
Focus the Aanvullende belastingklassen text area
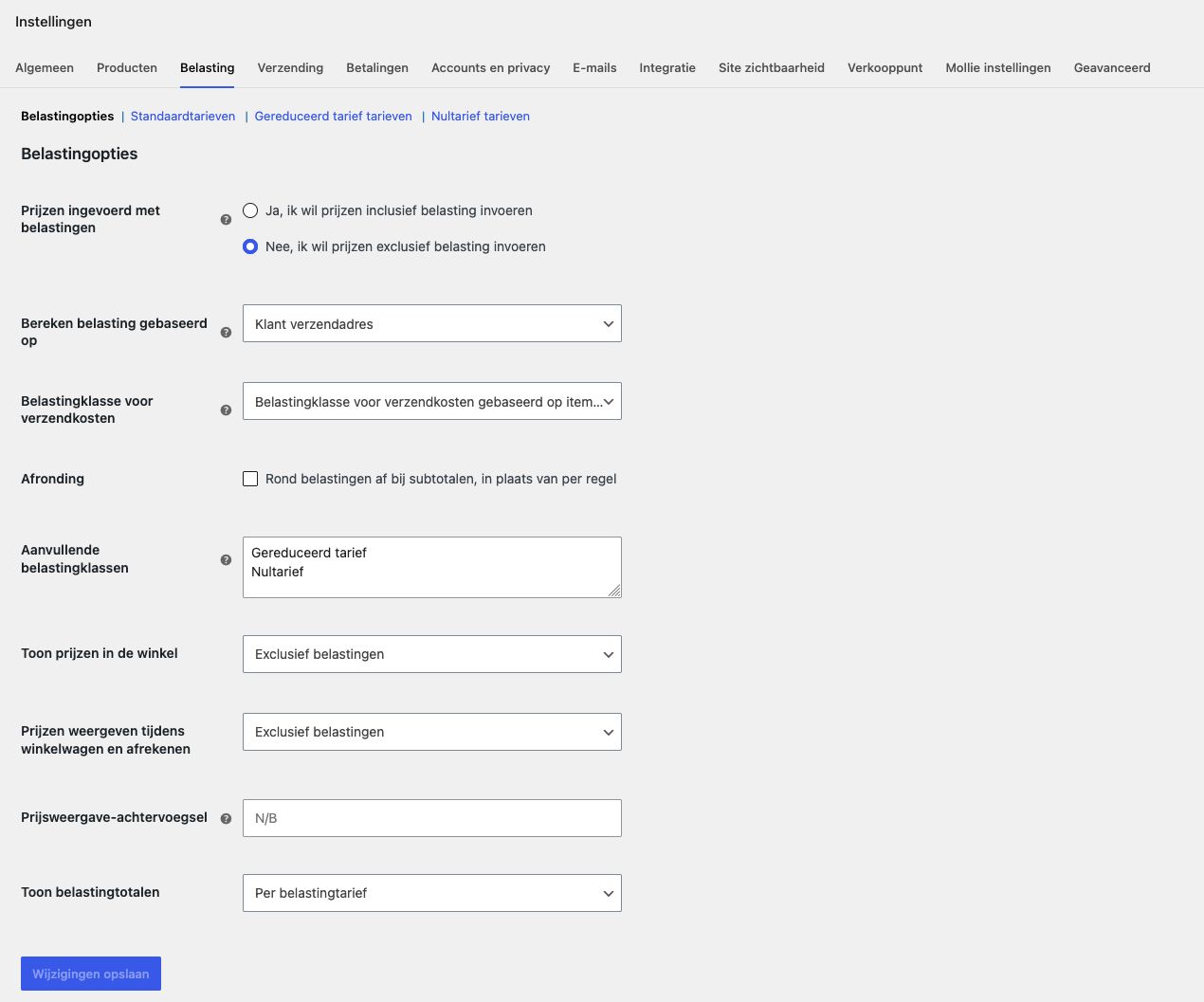432,567
